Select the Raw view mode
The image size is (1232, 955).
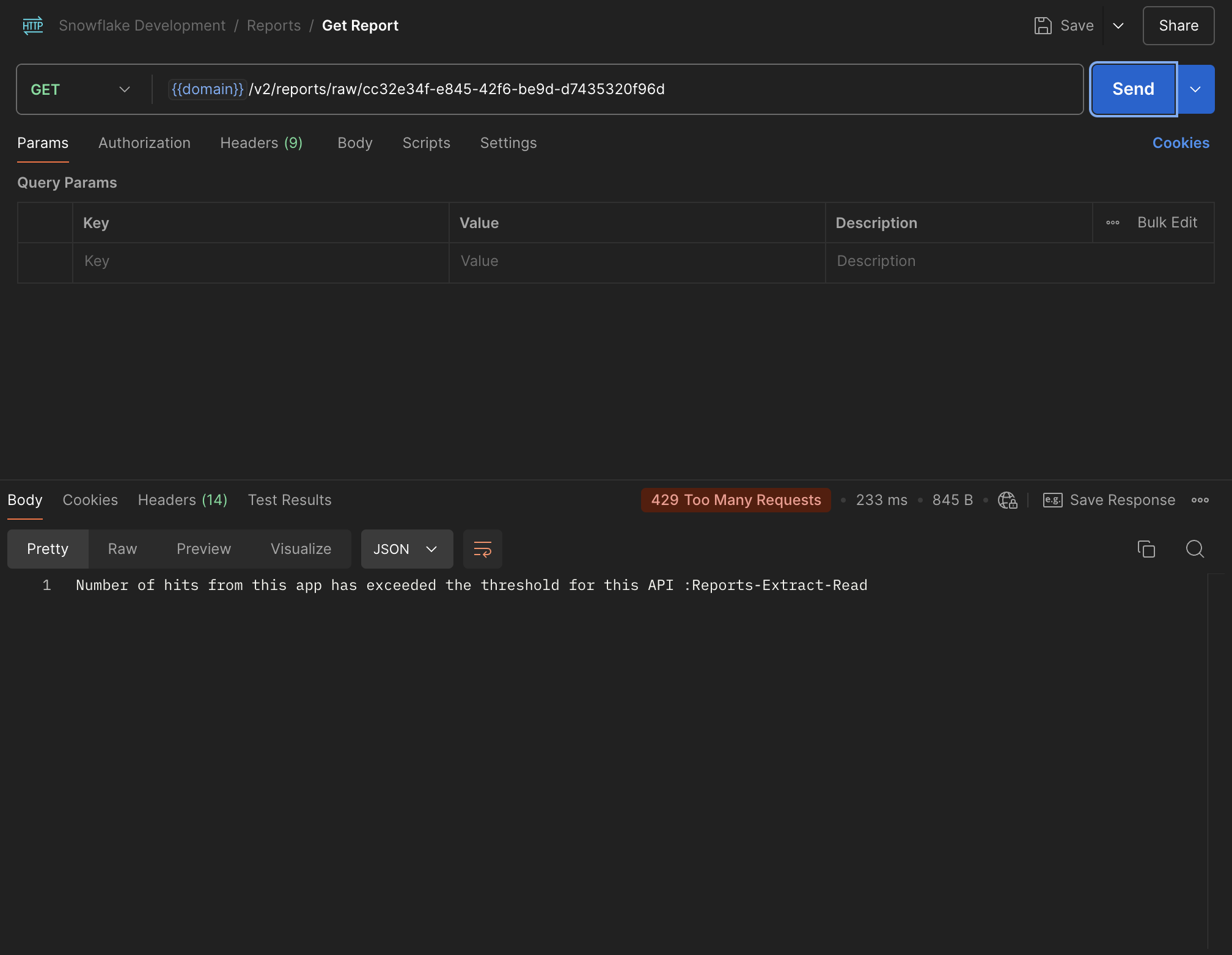click(x=122, y=549)
